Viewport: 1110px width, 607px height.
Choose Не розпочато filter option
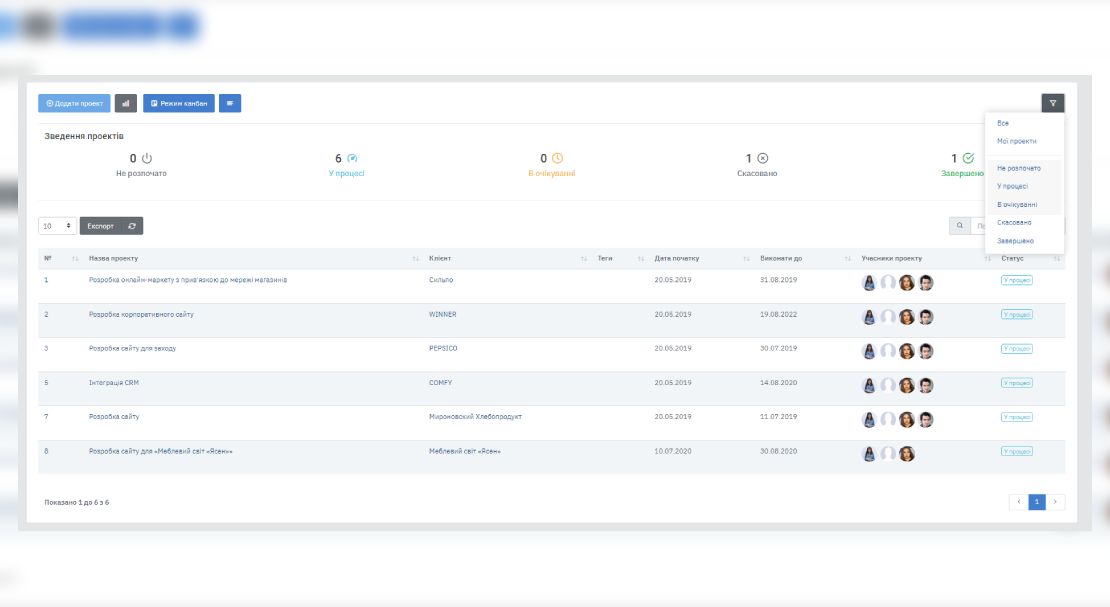[x=1018, y=168]
